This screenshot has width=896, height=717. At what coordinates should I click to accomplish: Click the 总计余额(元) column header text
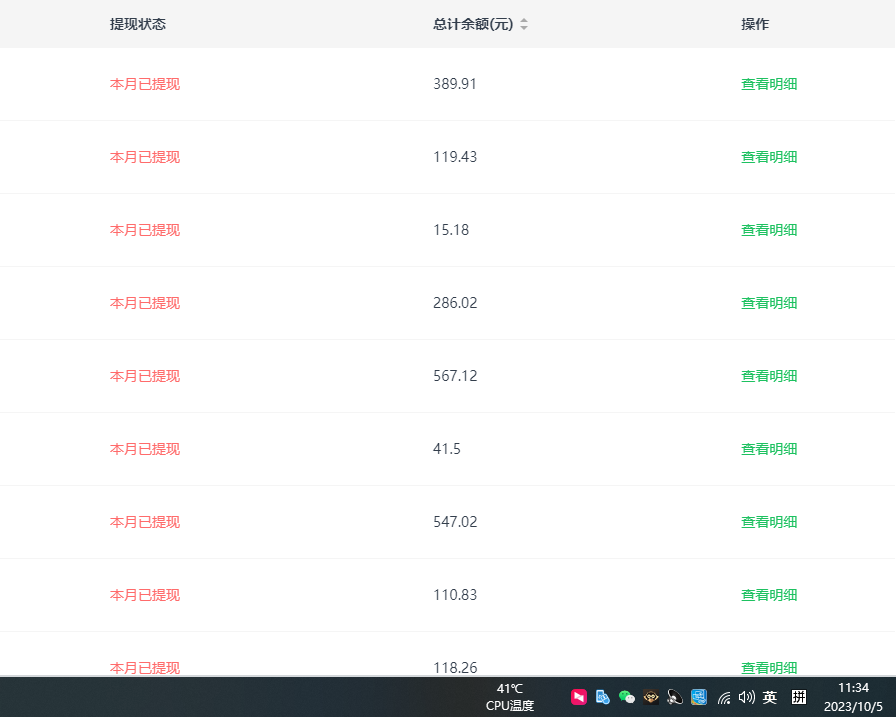(x=473, y=24)
